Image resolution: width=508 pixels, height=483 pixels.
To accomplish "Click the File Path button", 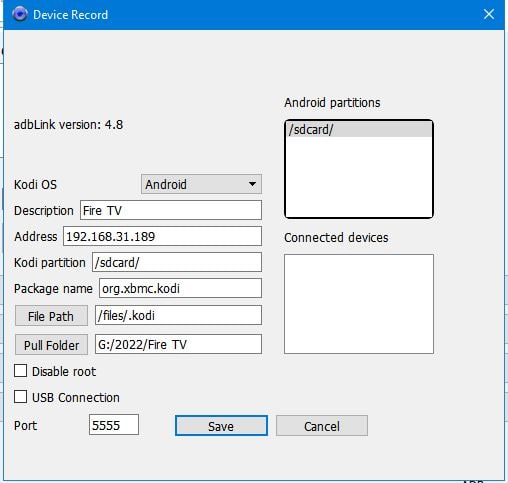I will (x=51, y=316).
